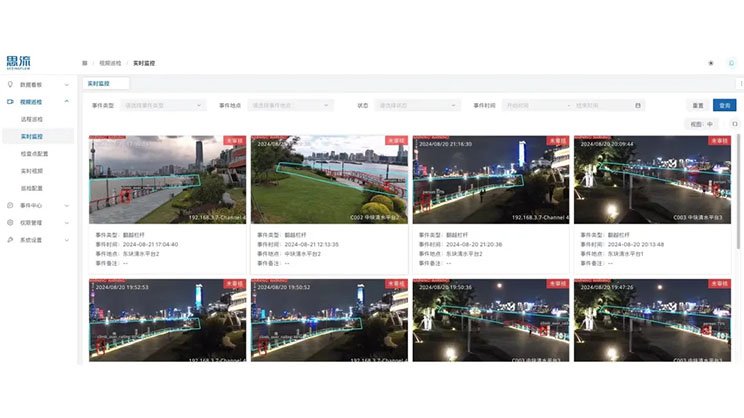Open the tab options icon at the tab bar's right end
This screenshot has width=744, height=418.
coord(741,84)
